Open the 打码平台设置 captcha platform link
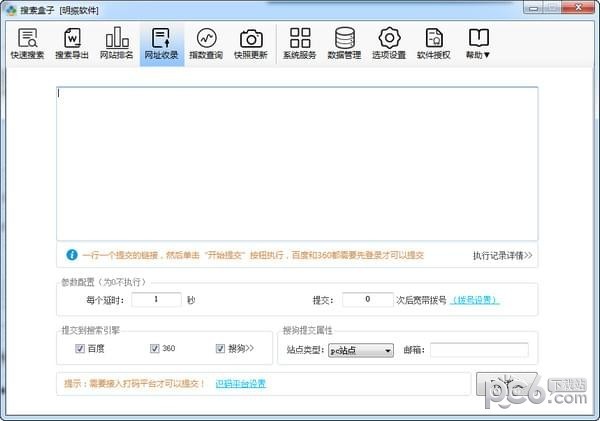 tap(241, 383)
